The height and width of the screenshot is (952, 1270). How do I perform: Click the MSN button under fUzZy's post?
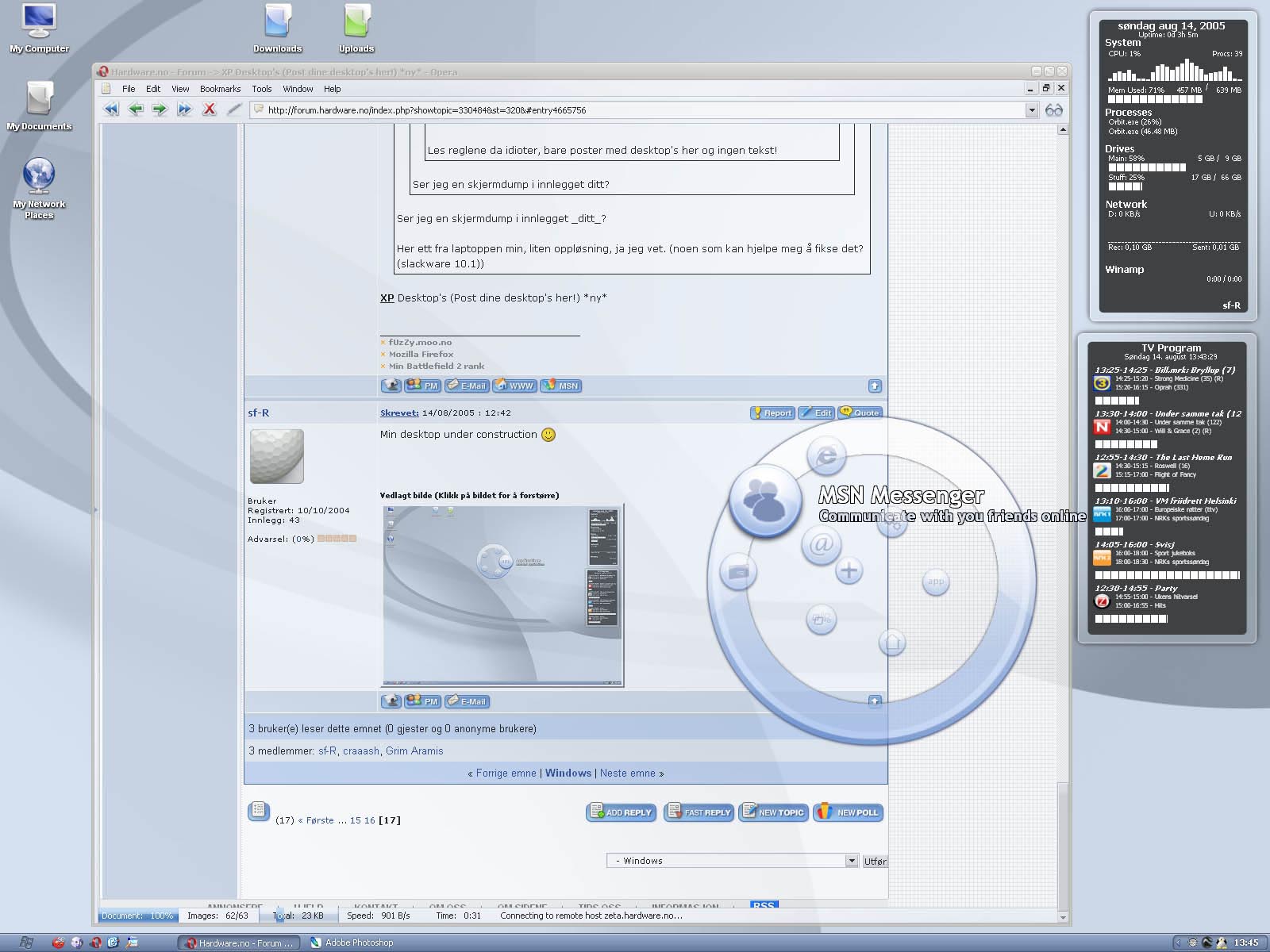click(x=561, y=386)
